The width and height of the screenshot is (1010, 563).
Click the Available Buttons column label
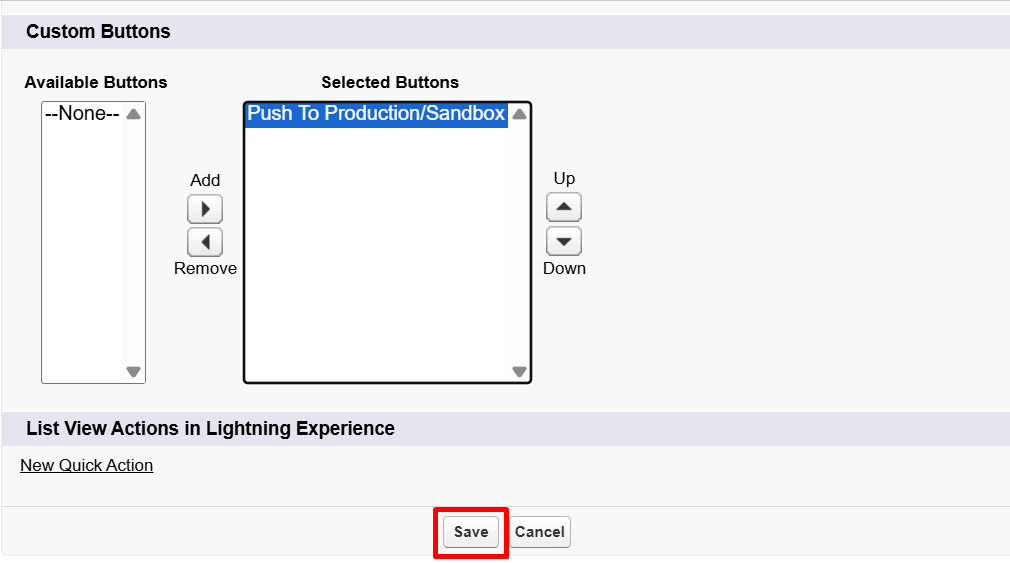(x=96, y=82)
